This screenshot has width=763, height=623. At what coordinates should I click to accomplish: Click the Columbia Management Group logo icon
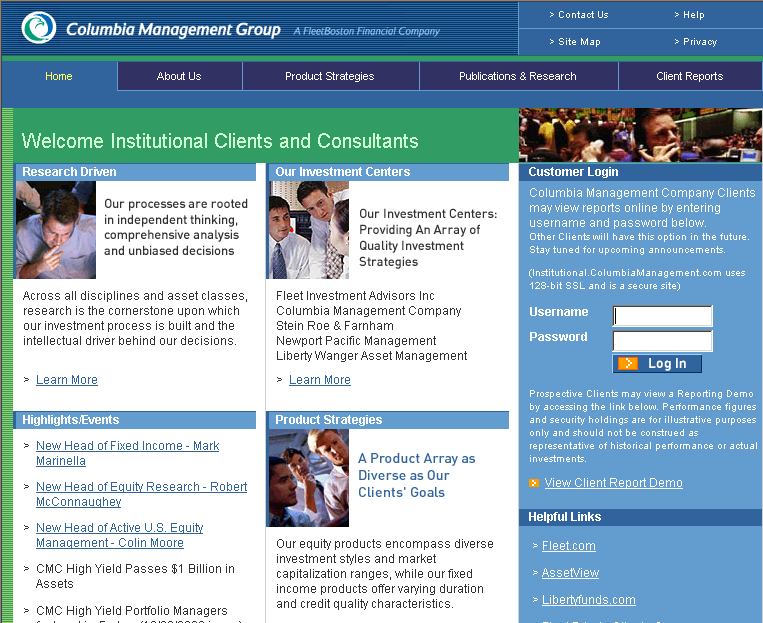39,28
